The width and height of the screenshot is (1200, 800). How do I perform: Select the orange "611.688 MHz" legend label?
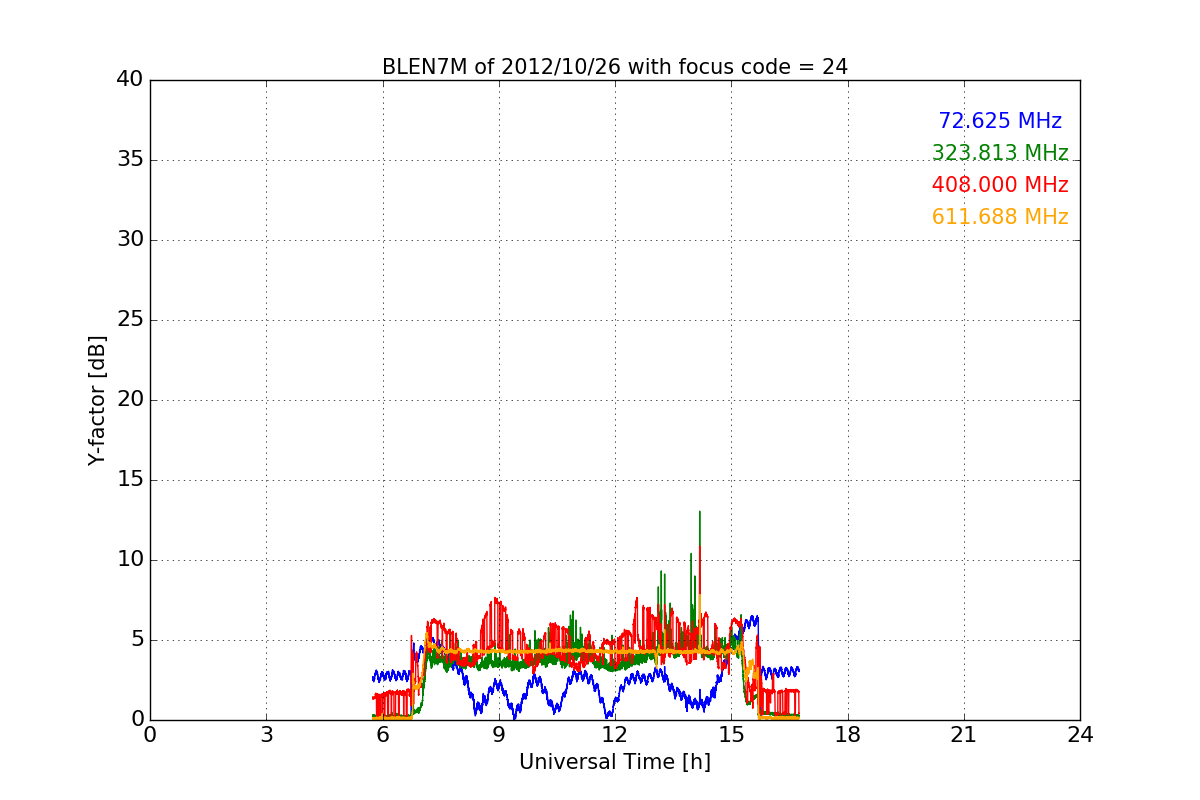pos(1000,217)
